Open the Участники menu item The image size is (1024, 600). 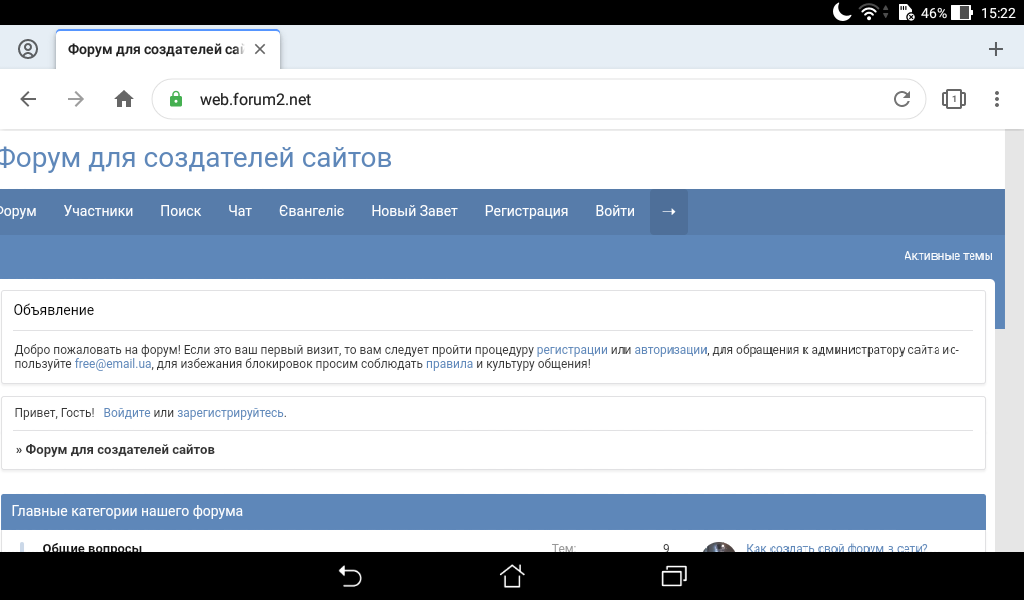(99, 212)
